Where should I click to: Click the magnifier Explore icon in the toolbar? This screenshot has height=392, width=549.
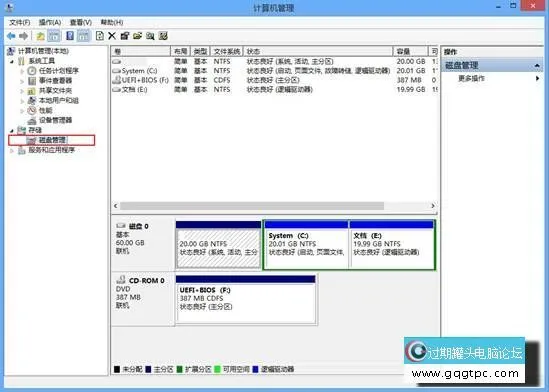click(150, 36)
